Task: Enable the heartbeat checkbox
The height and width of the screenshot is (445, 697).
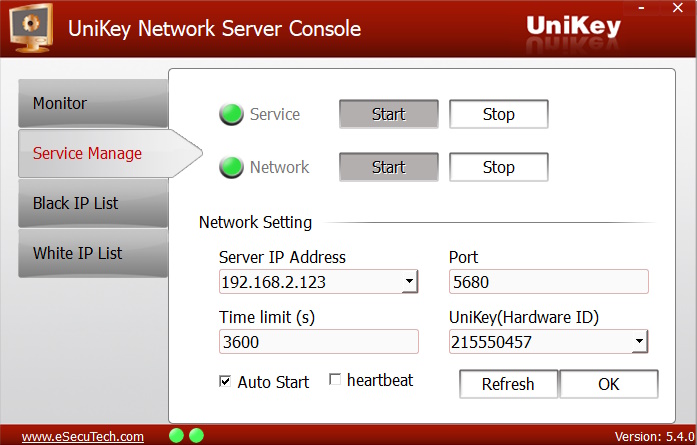Action: point(335,379)
